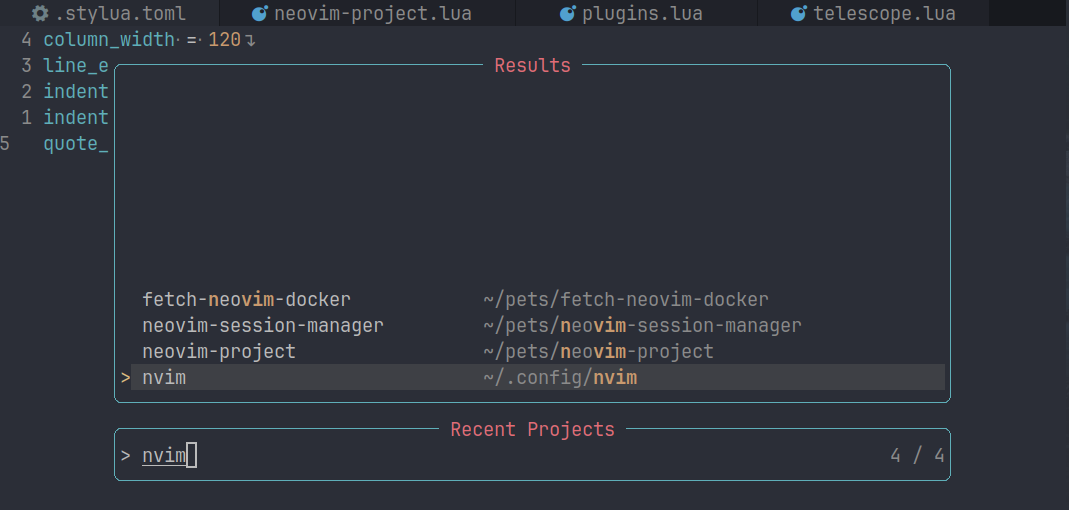Viewport: 1069px width, 510px height.
Task: Click the line_e text in the editor
Action: (76, 65)
